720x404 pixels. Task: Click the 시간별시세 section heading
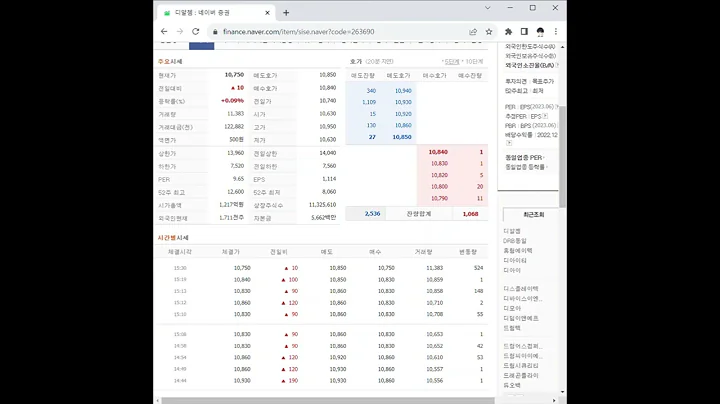(173, 238)
